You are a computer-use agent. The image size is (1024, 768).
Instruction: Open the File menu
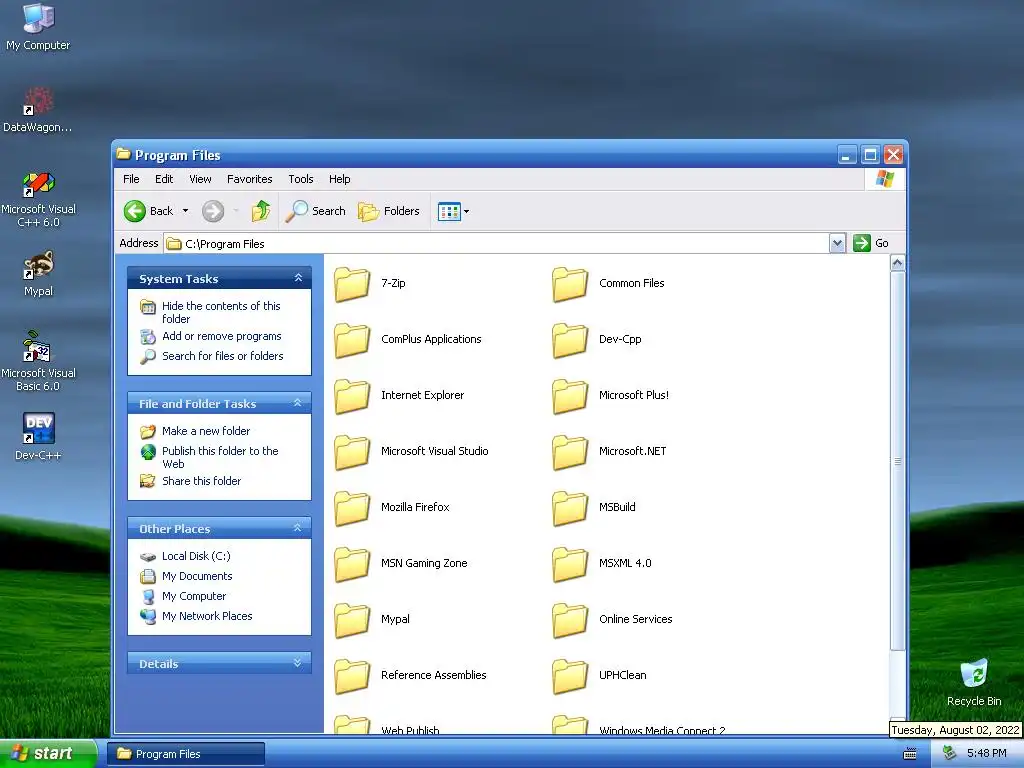131,179
